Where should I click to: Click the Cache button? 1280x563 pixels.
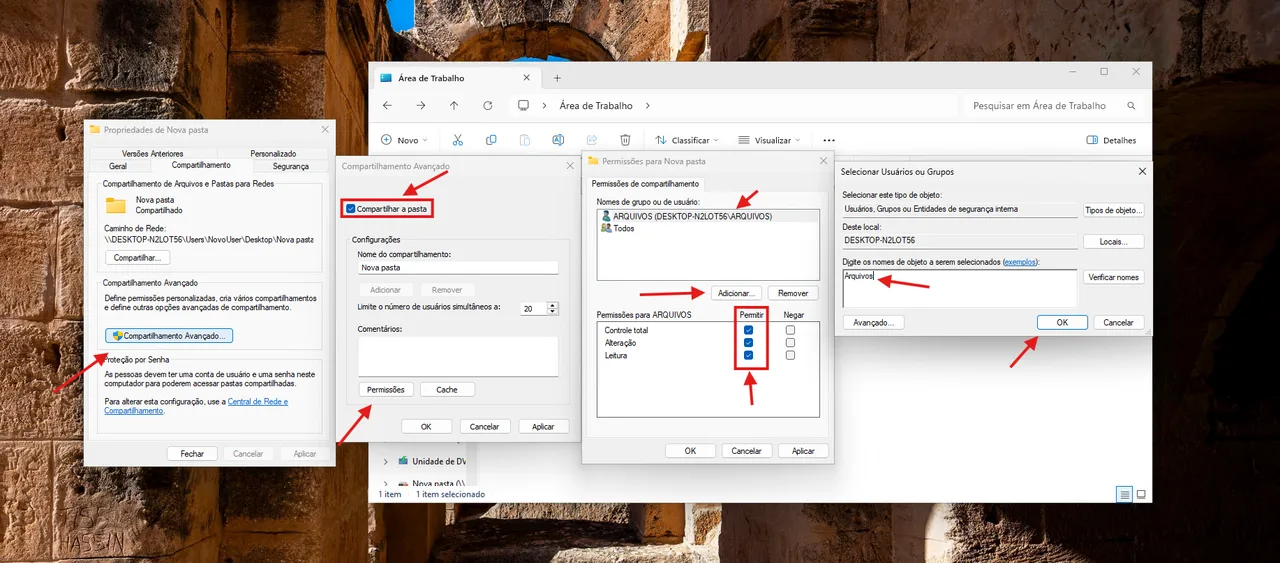(447, 389)
